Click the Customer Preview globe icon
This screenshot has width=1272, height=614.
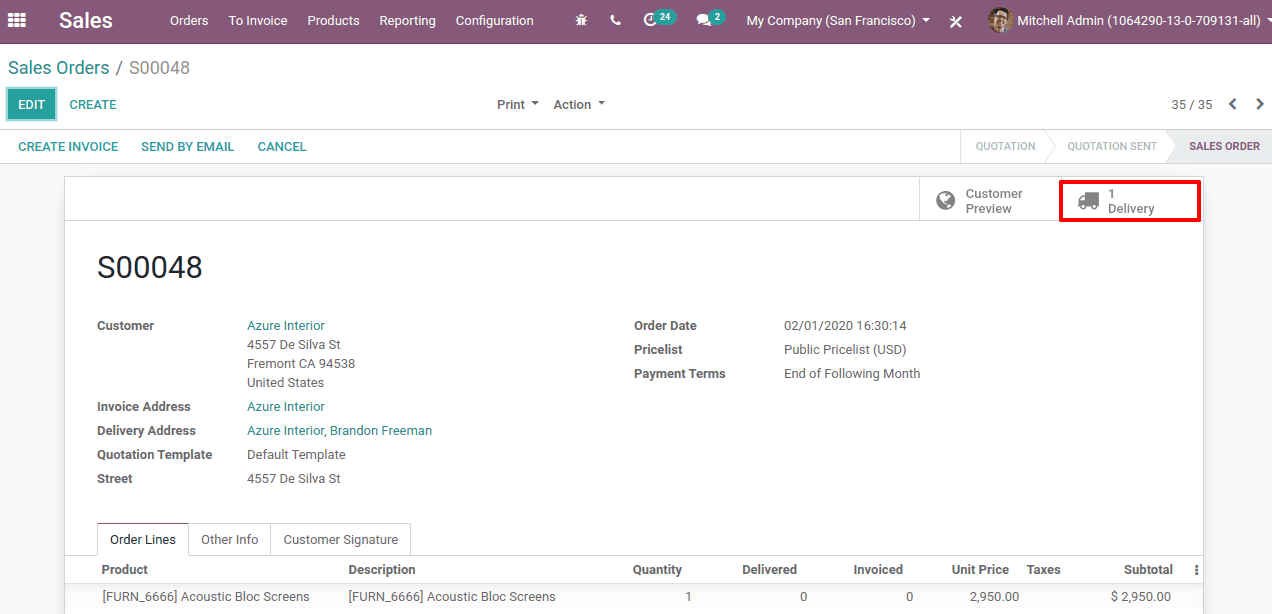[x=945, y=201]
